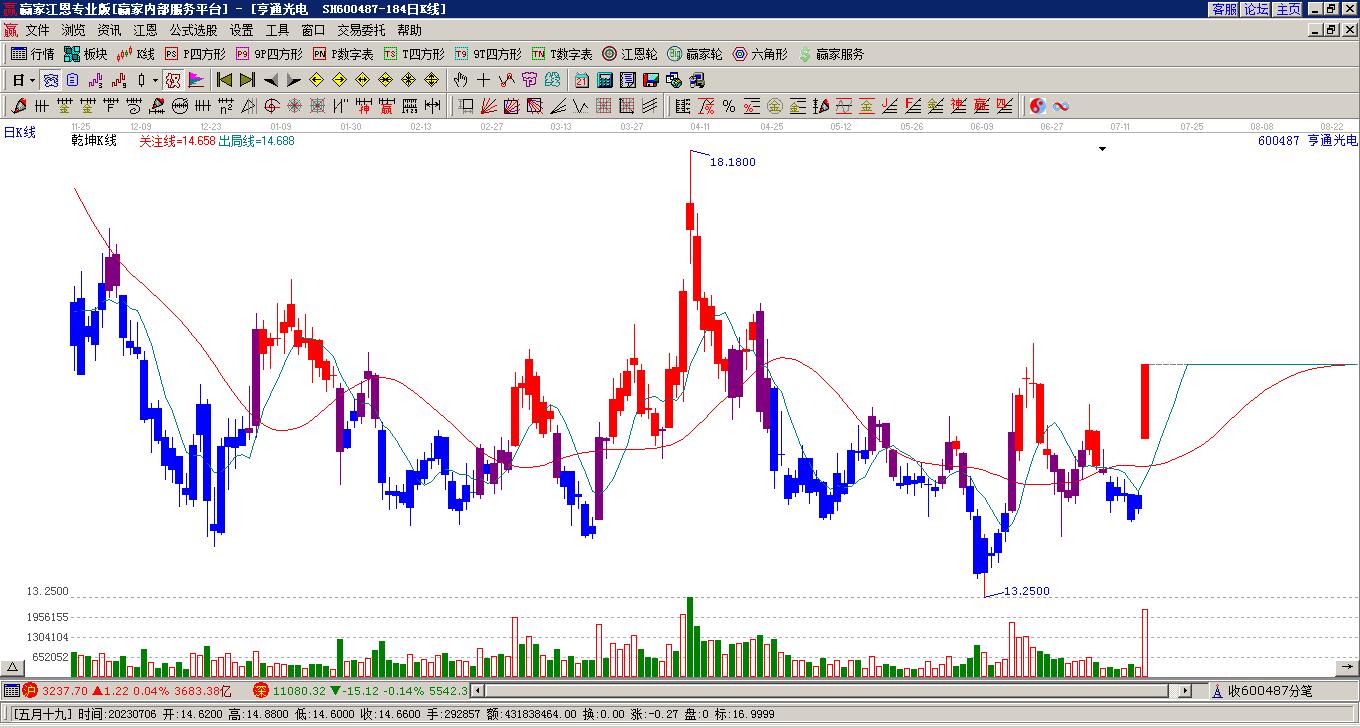
Task: Open the 江恩 menu
Action: tap(145, 31)
